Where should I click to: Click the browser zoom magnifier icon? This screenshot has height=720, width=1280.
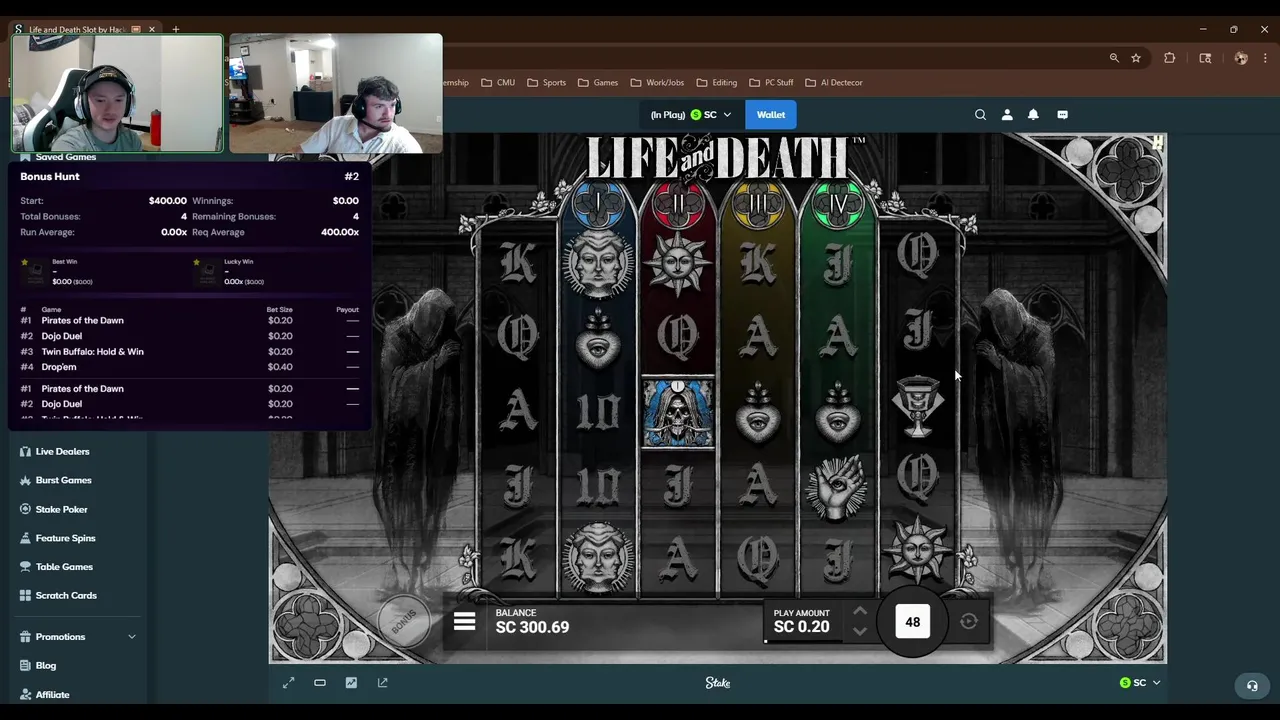[x=1114, y=58]
